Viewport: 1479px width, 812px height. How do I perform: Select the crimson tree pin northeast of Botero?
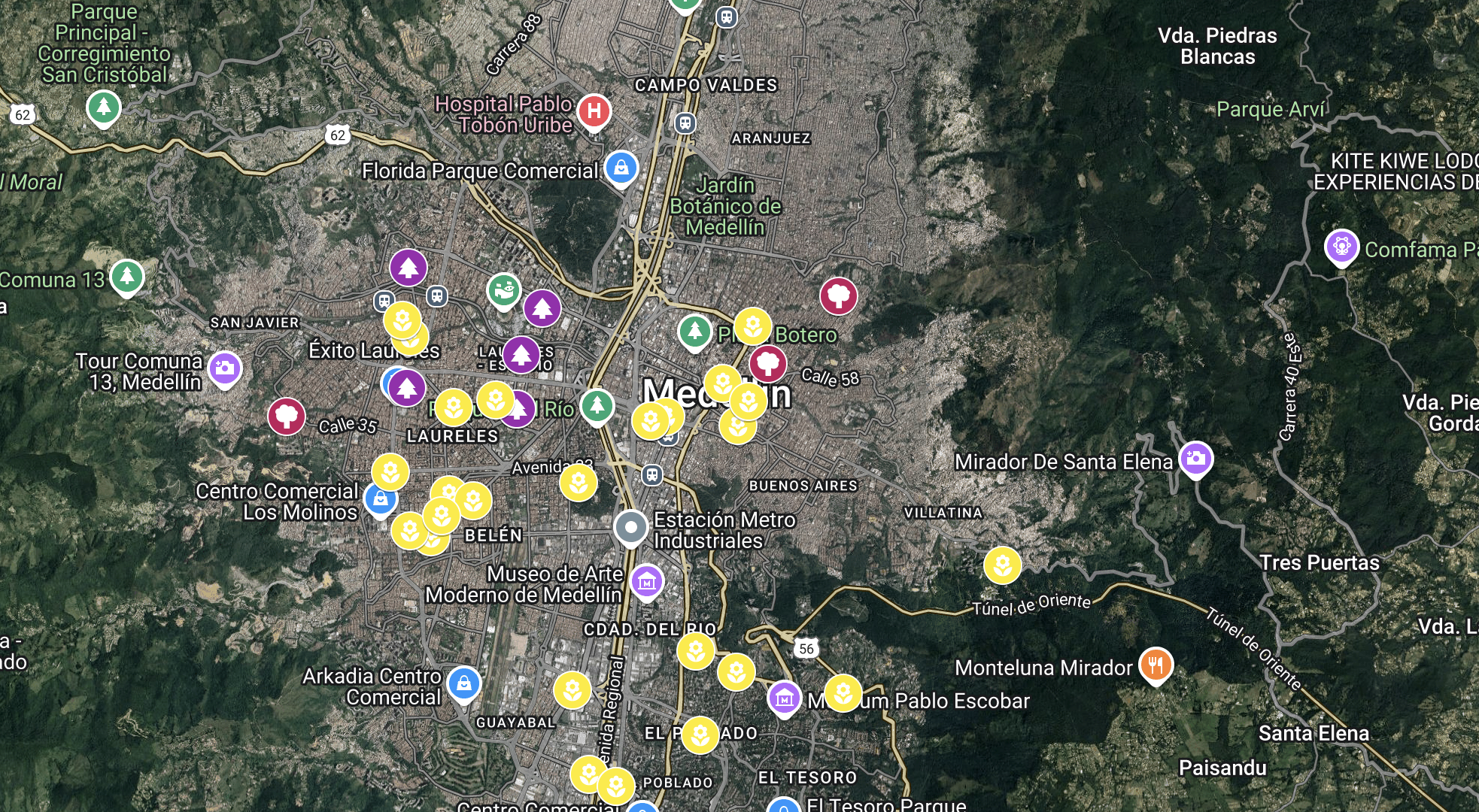click(x=838, y=295)
